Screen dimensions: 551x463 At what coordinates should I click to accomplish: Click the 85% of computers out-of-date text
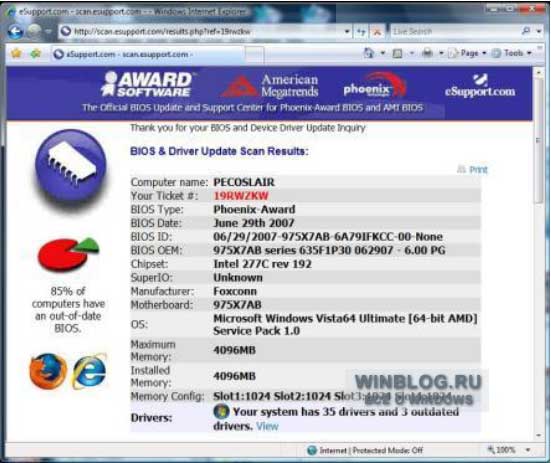click(68, 309)
